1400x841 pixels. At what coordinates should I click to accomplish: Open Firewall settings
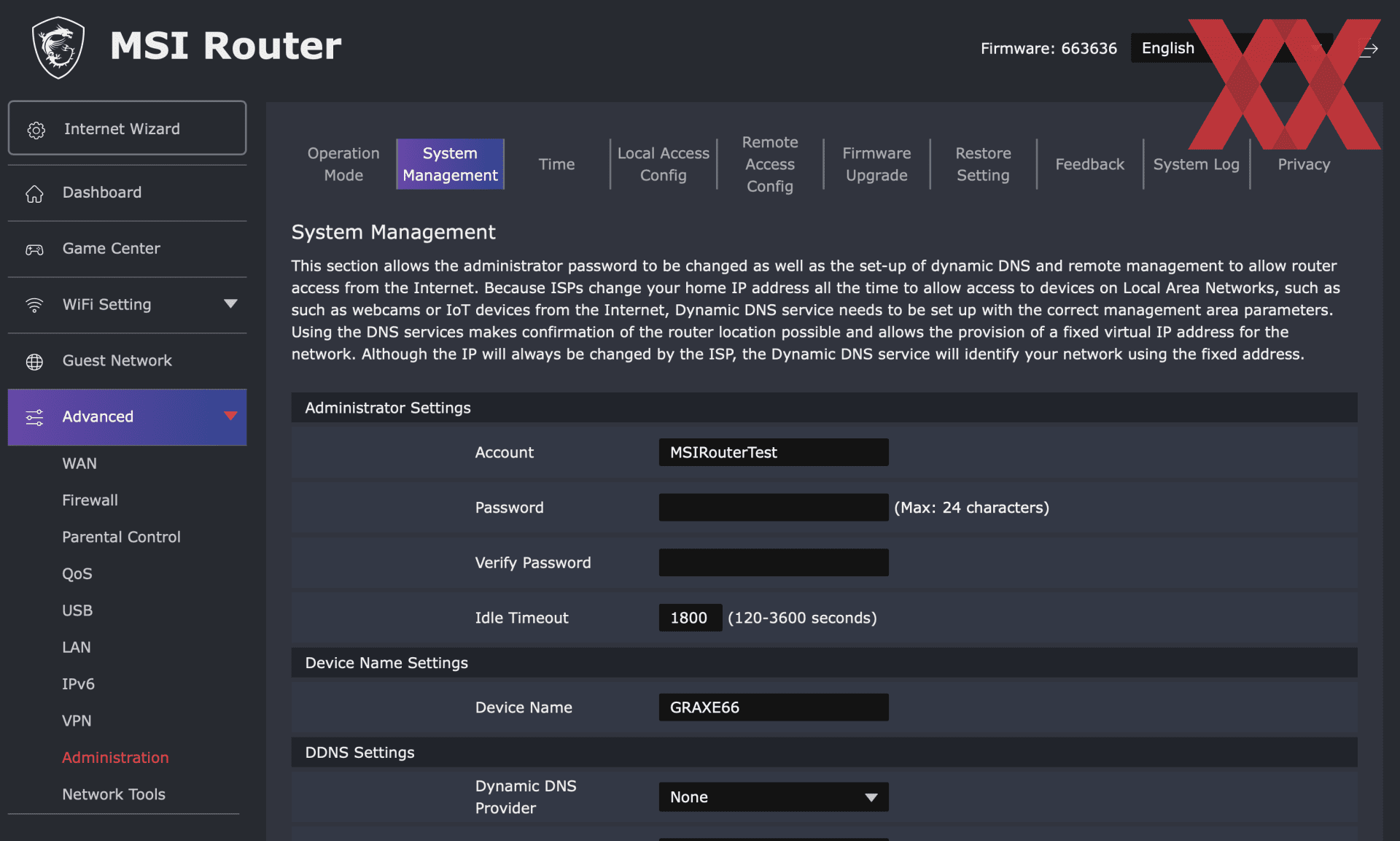pos(90,500)
